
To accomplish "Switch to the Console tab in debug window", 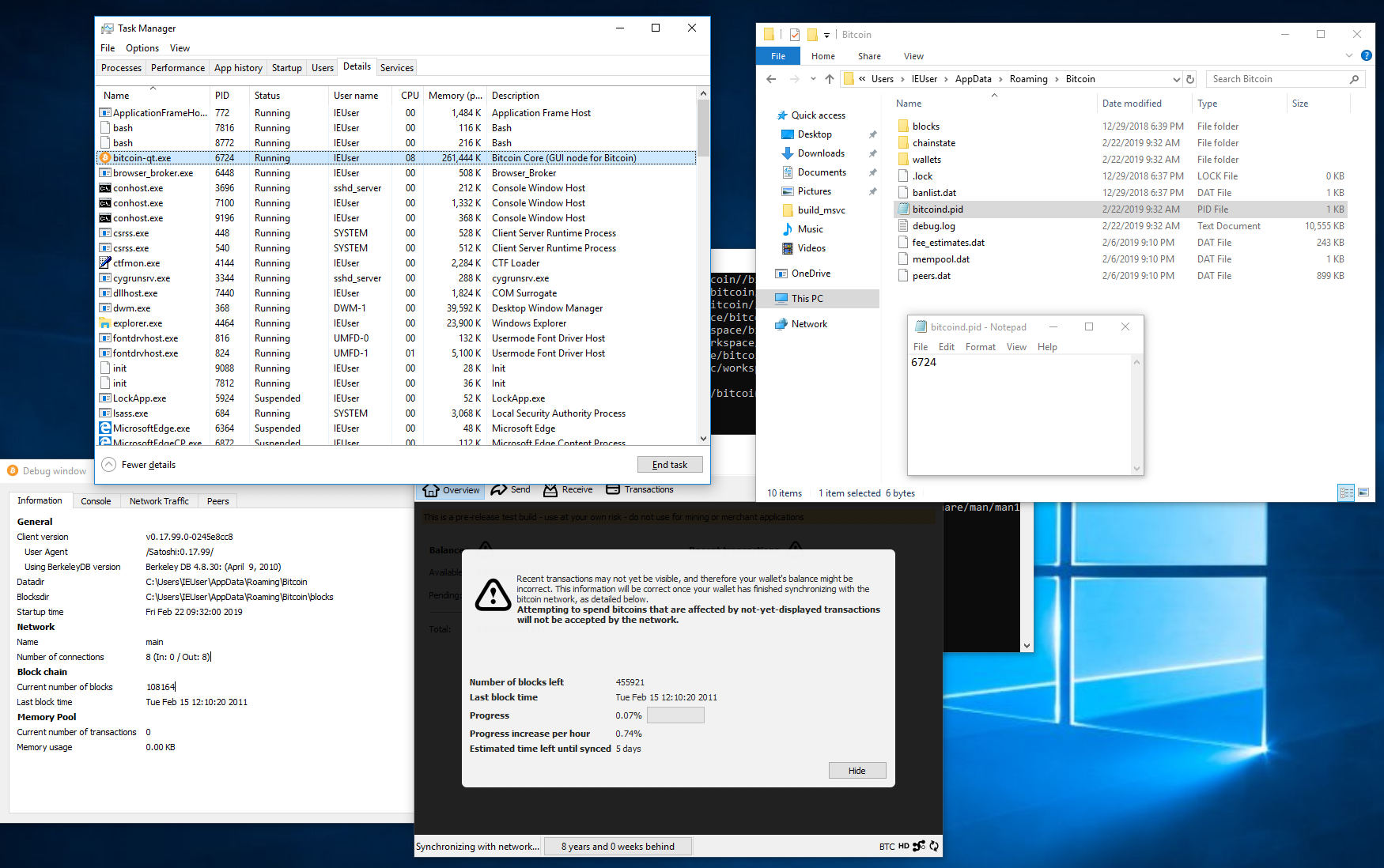I will tap(96, 500).
